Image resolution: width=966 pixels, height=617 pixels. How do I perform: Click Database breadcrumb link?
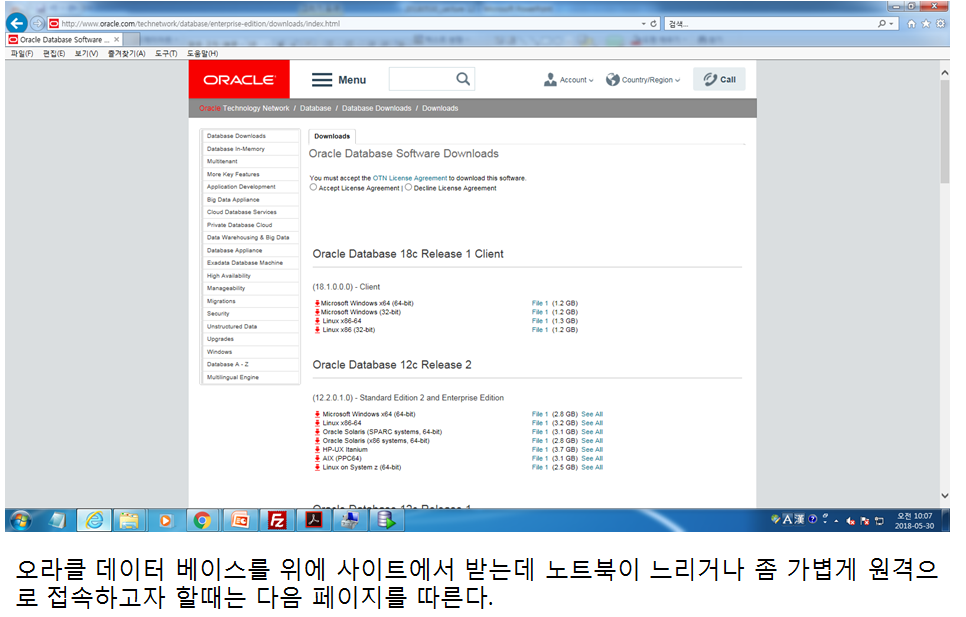coord(315,108)
